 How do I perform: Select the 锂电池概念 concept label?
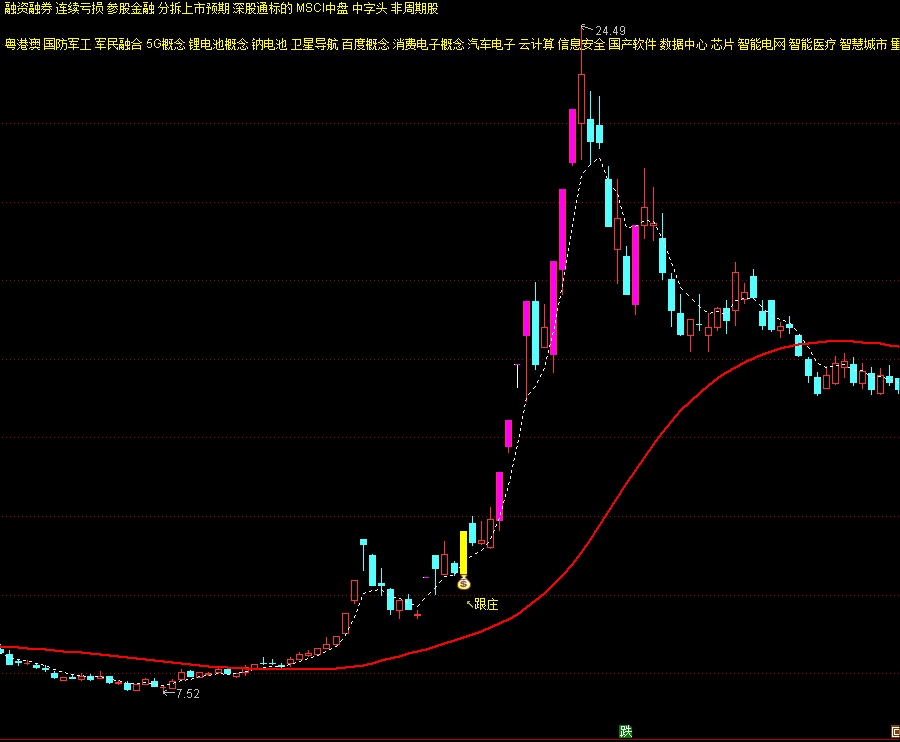[x=219, y=44]
